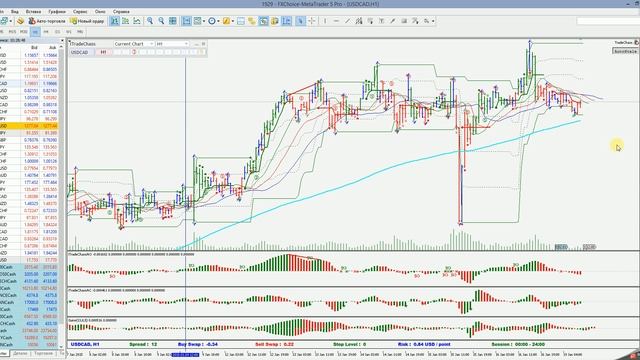Select the M30 timeframe button

tap(24, 31)
